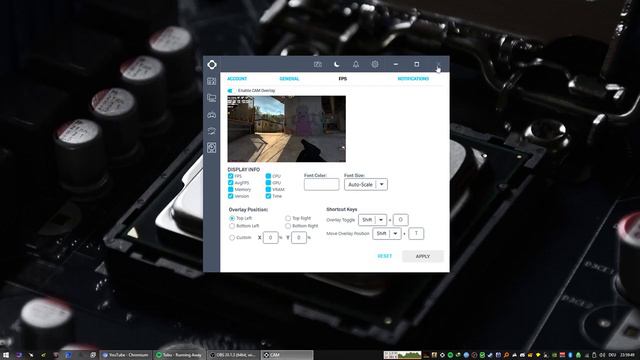
Task: Open the Move Overlay Position Shift dropdown
Action: click(387, 233)
